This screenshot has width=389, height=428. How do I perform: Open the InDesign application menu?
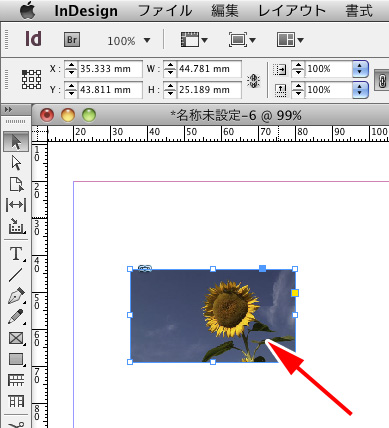tap(86, 11)
